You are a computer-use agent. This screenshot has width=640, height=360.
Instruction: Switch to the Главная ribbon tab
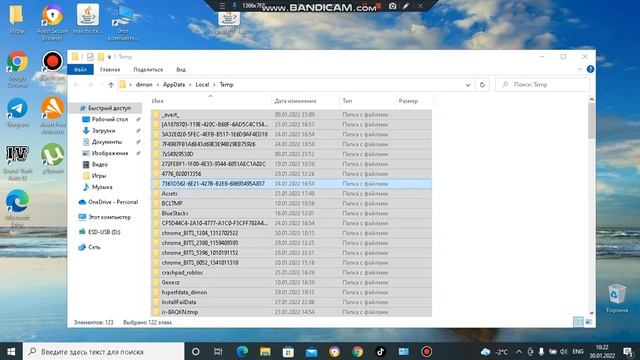click(110, 69)
